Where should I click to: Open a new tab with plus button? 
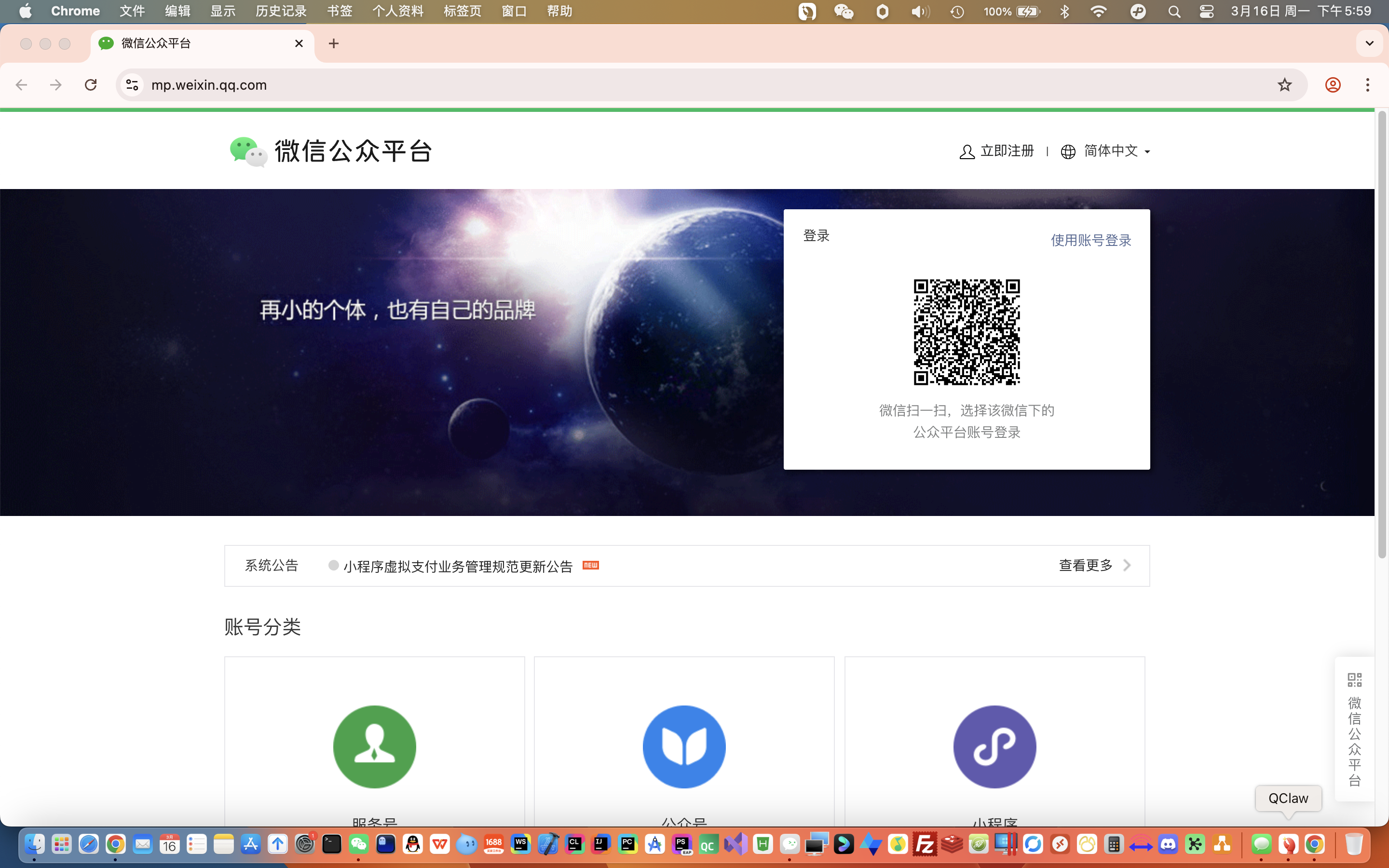pyautogui.click(x=333, y=43)
